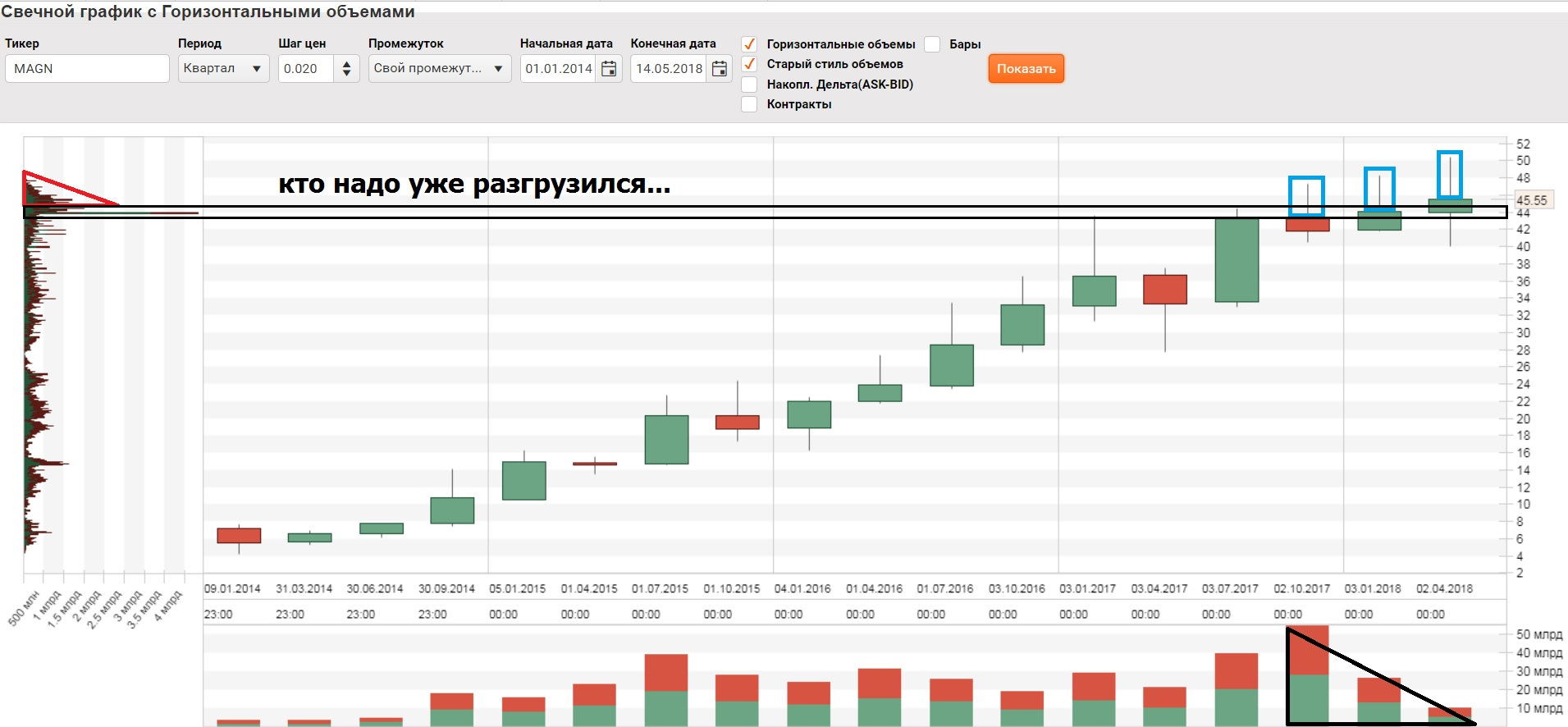Enable the Бары checkbox
Image resolution: width=1568 pixels, height=727 pixels.
click(x=932, y=44)
